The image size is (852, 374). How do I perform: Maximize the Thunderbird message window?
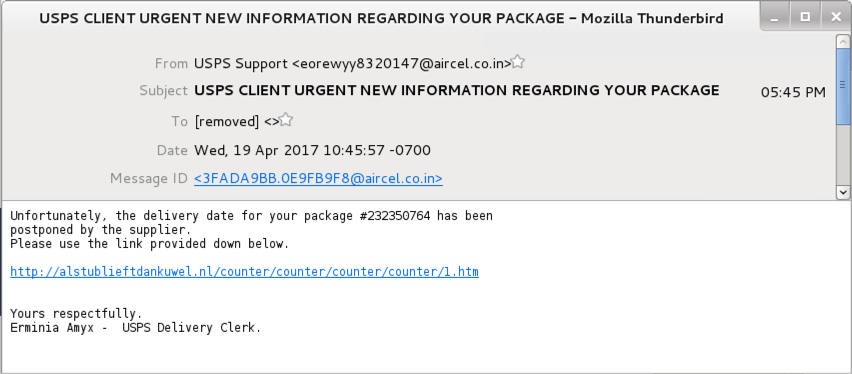click(x=805, y=17)
